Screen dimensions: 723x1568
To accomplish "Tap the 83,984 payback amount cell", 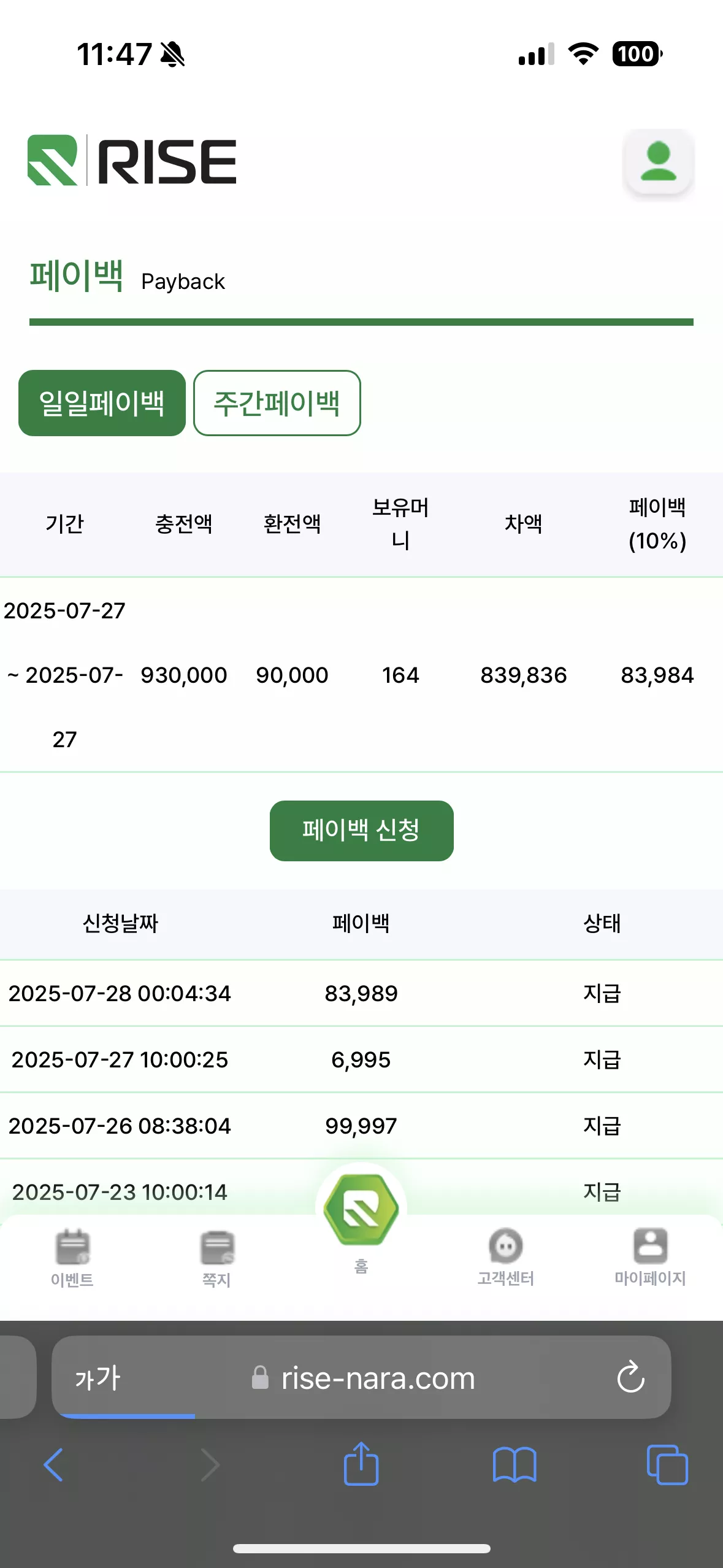I will [657, 675].
